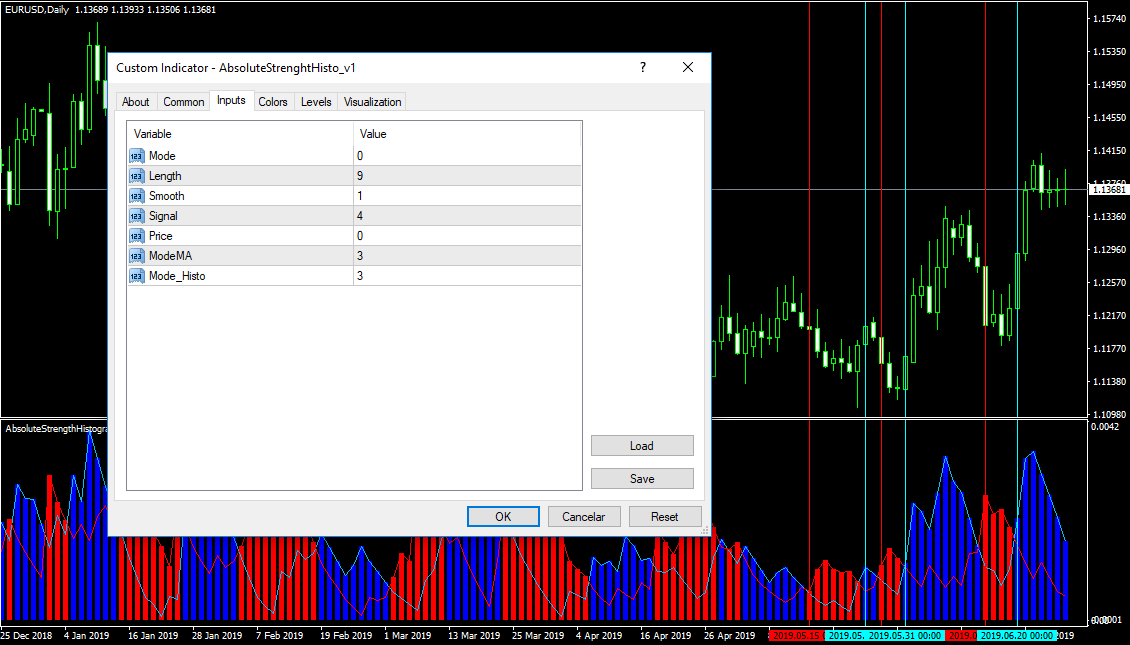Select the Mode variable name

click(162, 156)
